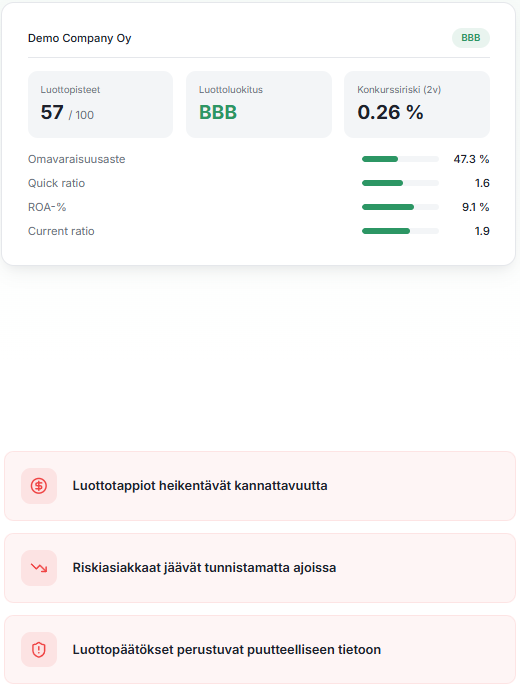The height and width of the screenshot is (688, 520).
Task: Click the Omavaraisuusaste progress bar
Action: pos(400,159)
